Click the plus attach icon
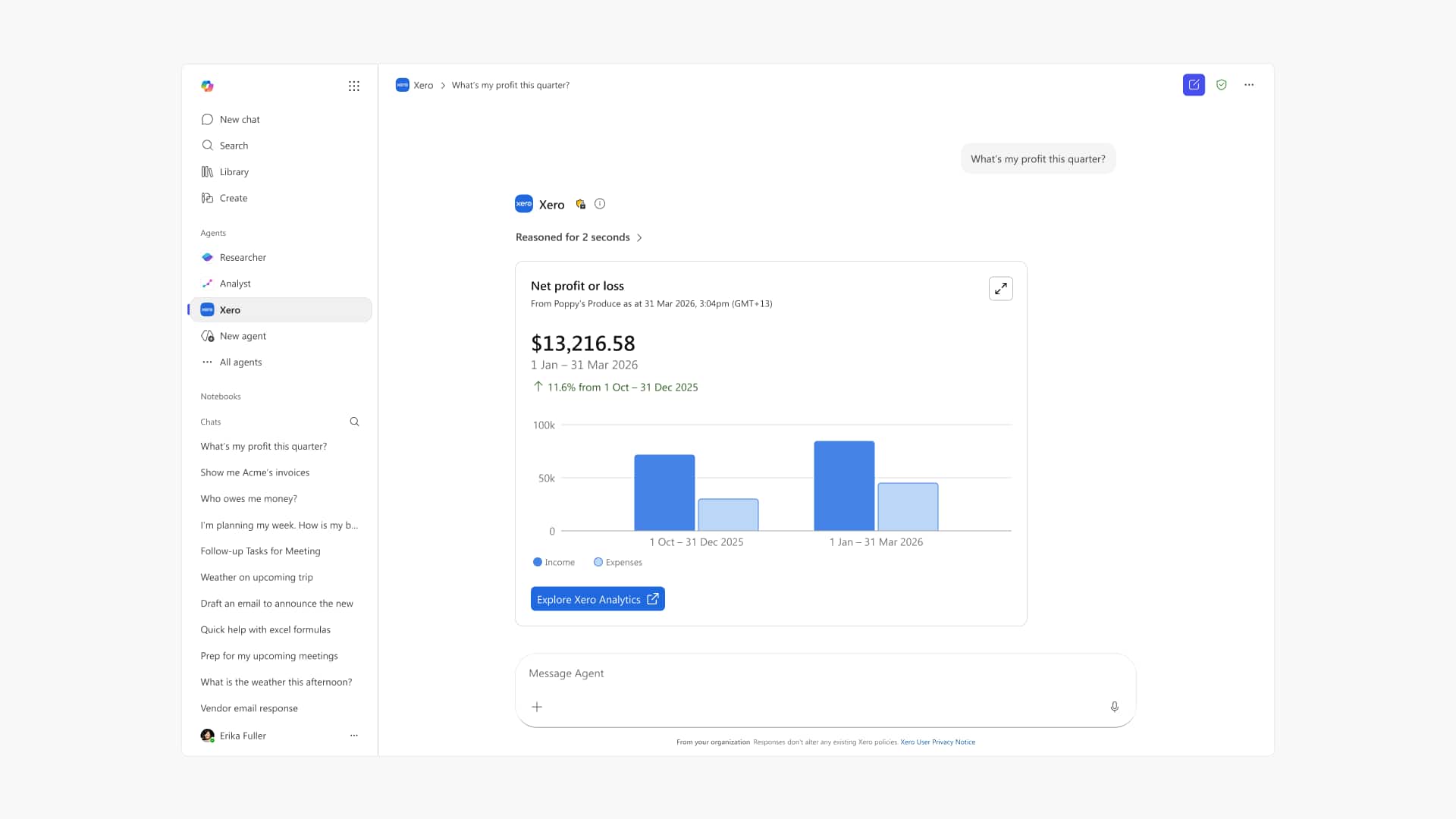1456x819 pixels. (x=537, y=707)
